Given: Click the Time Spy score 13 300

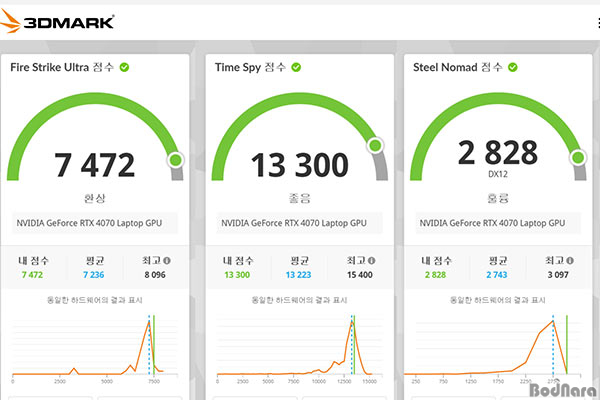Looking at the screenshot, I should (x=300, y=165).
